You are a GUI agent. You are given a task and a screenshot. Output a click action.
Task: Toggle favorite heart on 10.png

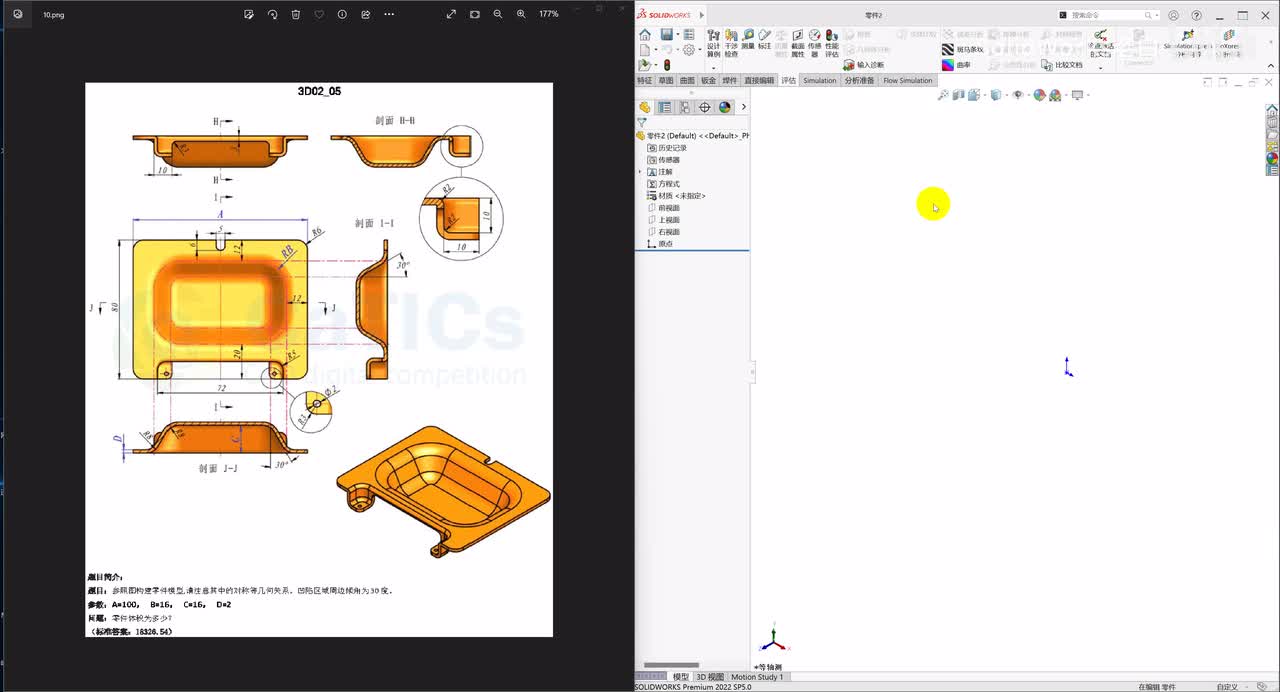(319, 14)
